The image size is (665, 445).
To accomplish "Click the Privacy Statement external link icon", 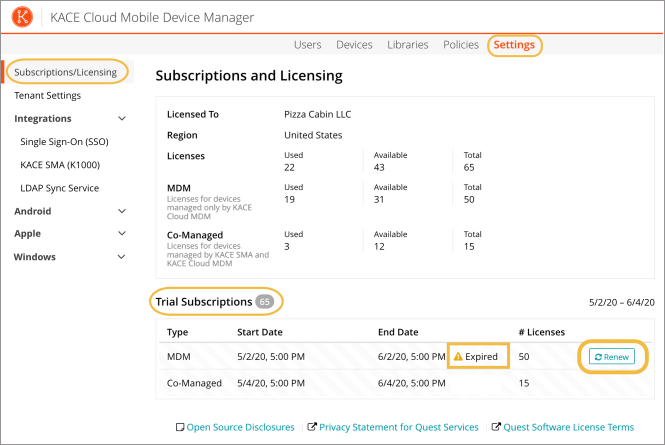I will 312,426.
